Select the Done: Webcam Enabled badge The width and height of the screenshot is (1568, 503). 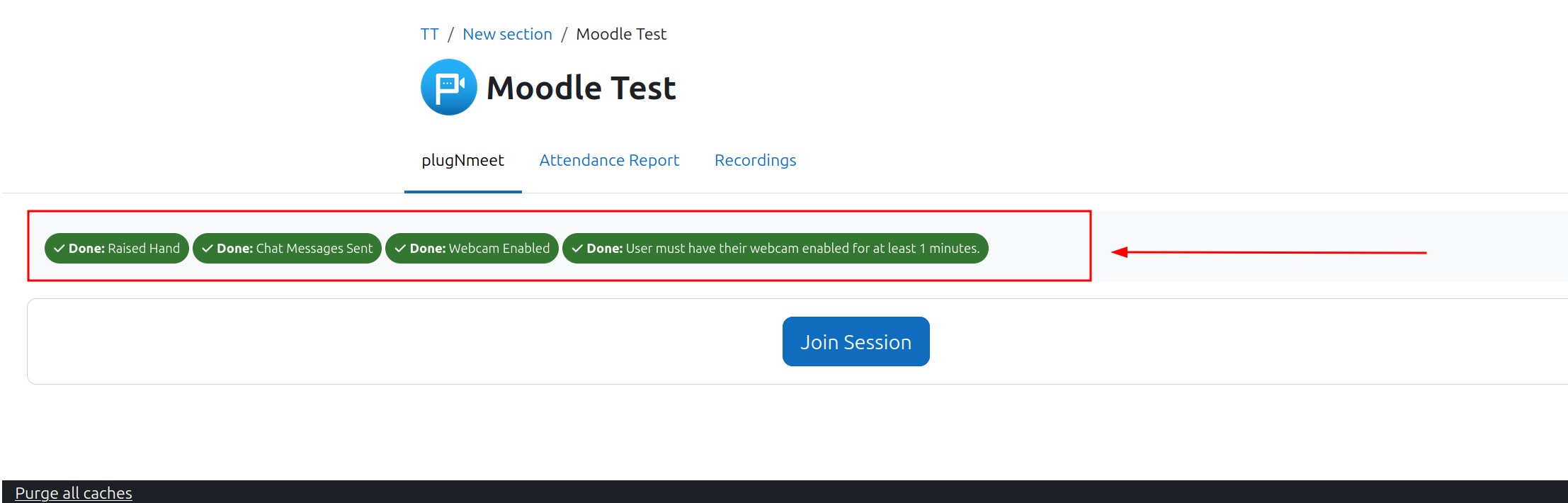472,249
